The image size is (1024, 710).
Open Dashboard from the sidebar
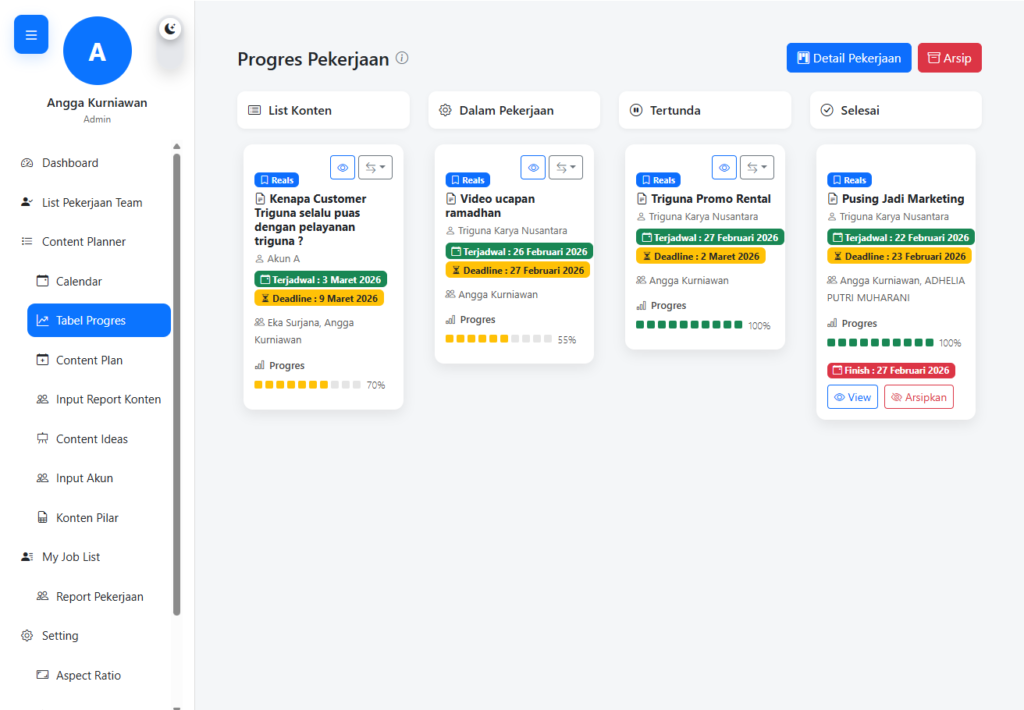click(x=70, y=163)
